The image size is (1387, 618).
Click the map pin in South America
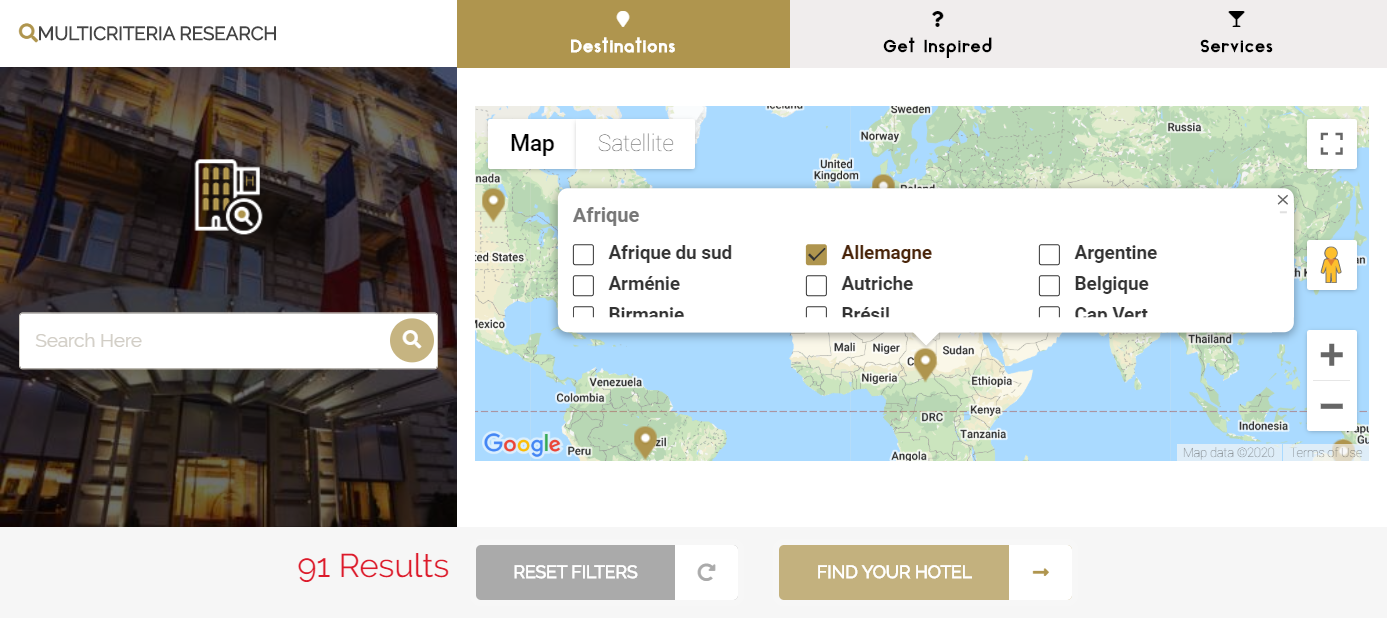645,440
